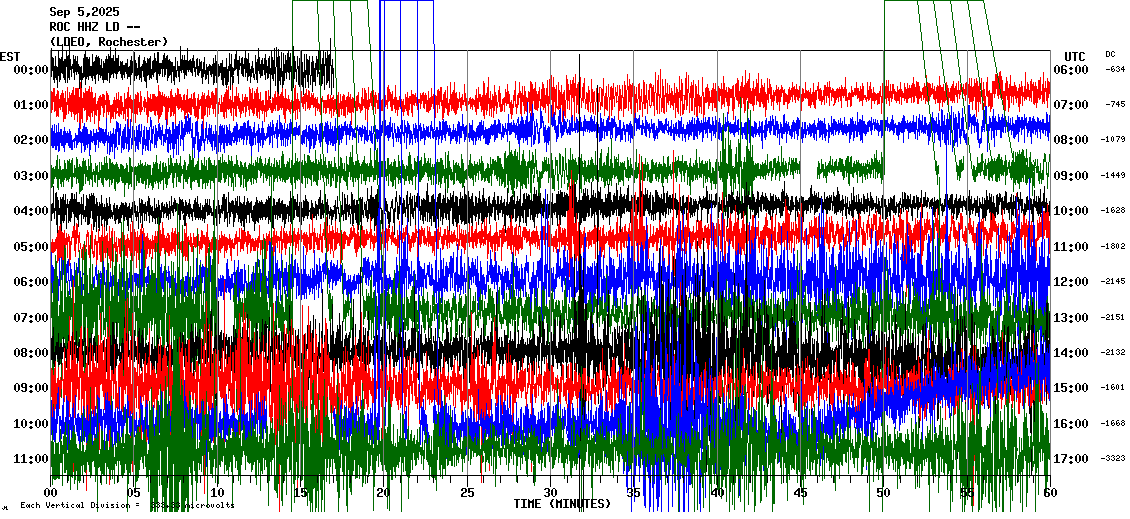Viewport: 1130px width, 519px height.
Task: Select the 03:00 EST row label
Action: [30, 176]
